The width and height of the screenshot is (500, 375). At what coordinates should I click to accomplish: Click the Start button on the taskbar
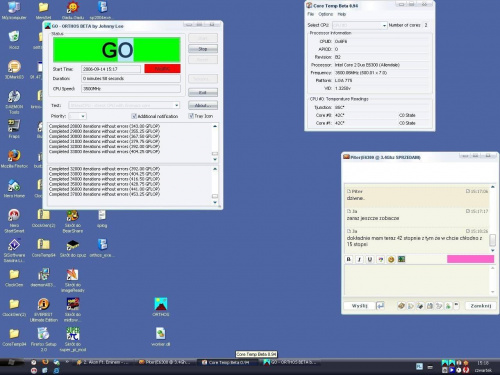[x=12, y=362]
